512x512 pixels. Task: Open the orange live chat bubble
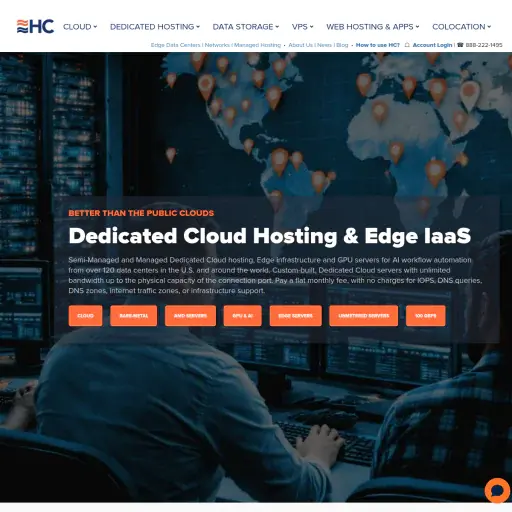click(x=497, y=491)
